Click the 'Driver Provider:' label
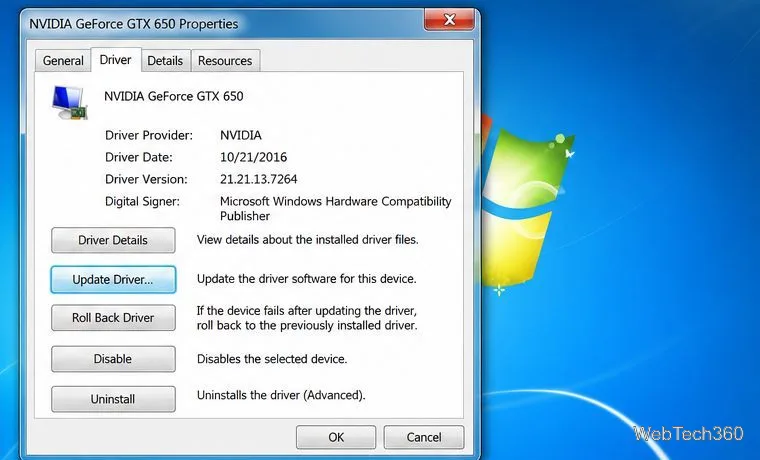The width and height of the screenshot is (760, 460). coord(149,135)
